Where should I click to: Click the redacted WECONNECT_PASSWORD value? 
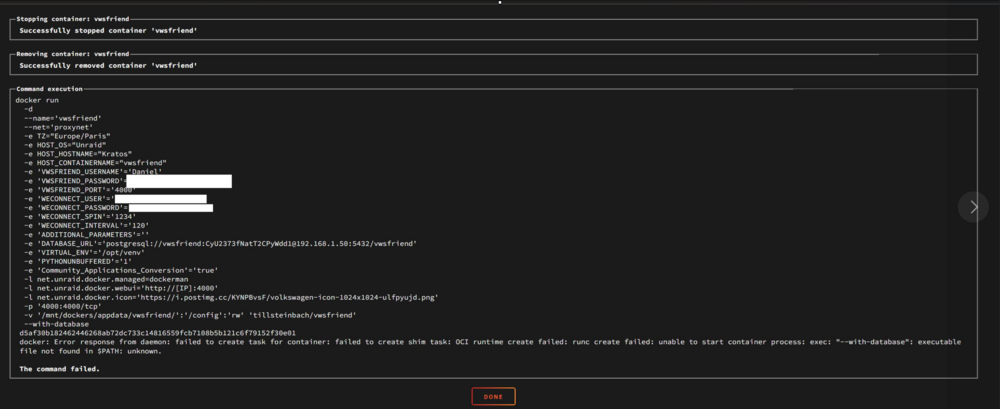tap(170, 208)
